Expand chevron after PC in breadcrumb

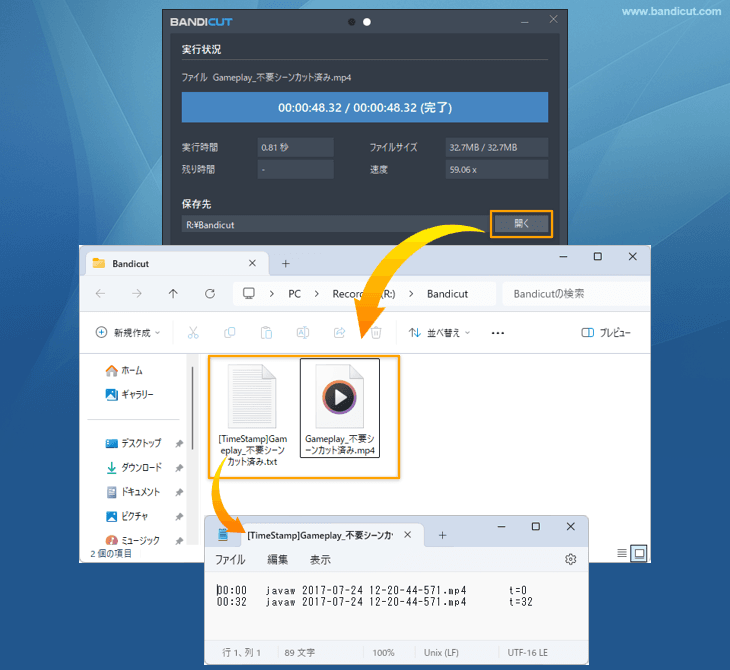317,294
